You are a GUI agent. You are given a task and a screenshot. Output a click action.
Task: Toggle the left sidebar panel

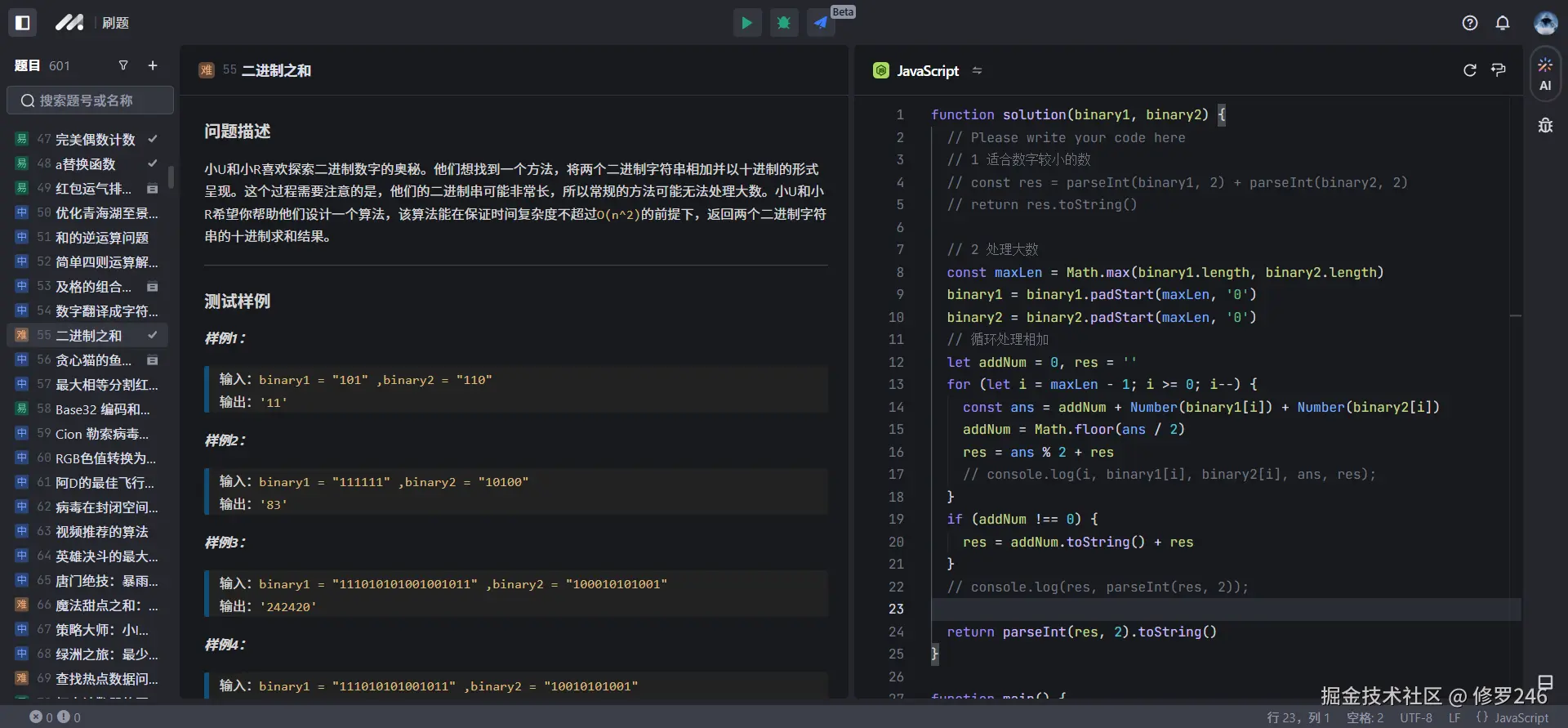[23, 23]
